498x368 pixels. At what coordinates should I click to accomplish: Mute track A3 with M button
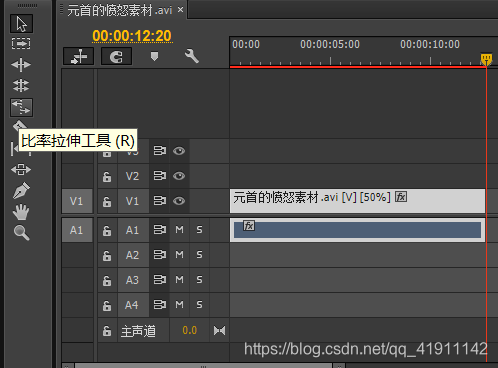click(x=179, y=280)
